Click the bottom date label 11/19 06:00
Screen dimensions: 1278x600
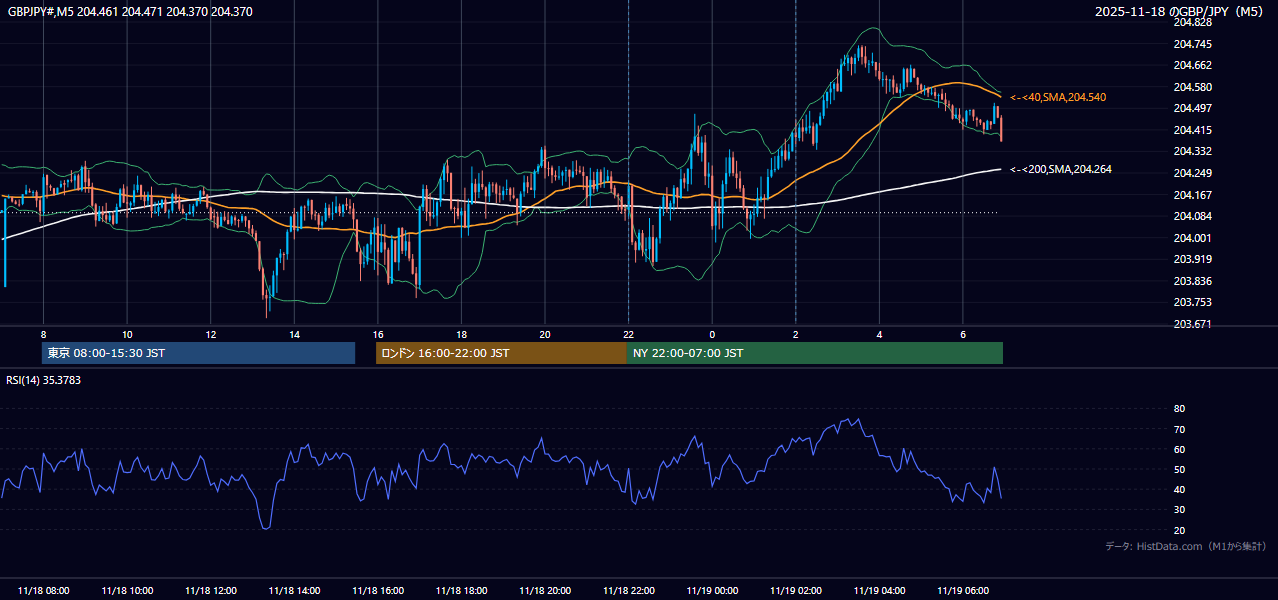pos(963,591)
